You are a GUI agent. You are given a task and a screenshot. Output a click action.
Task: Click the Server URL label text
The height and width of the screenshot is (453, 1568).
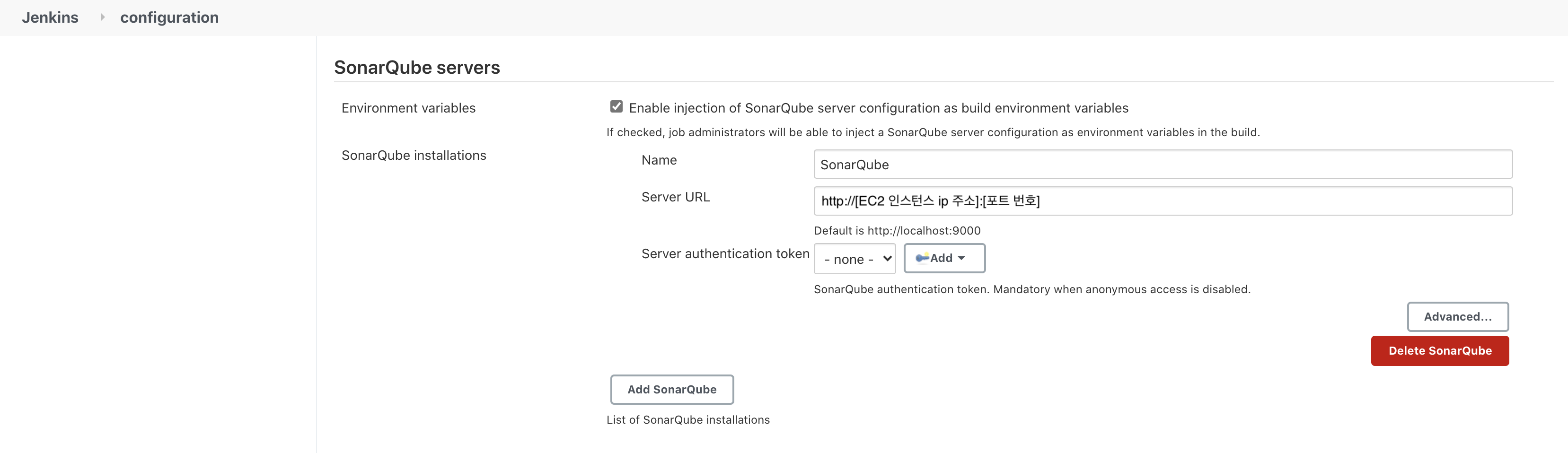[675, 198]
